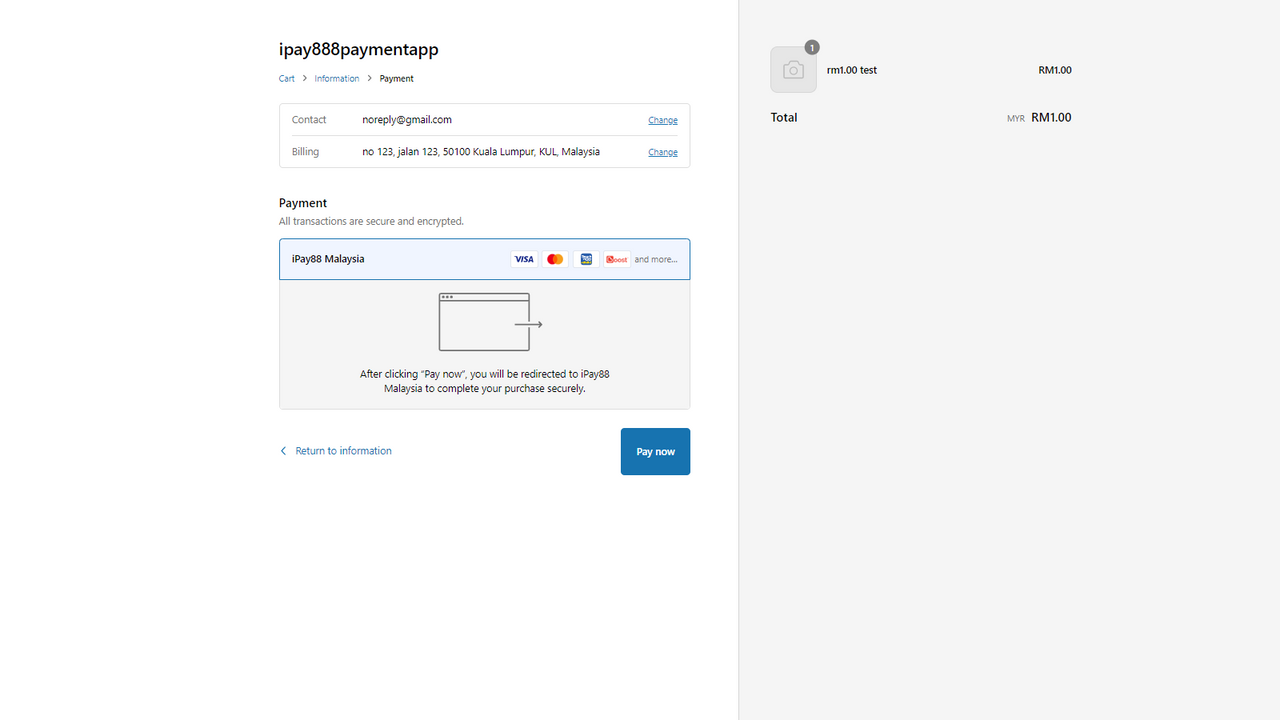1280x720 pixels.
Task: Click the Payment breadcrumb step
Action: pyautogui.click(x=396, y=78)
